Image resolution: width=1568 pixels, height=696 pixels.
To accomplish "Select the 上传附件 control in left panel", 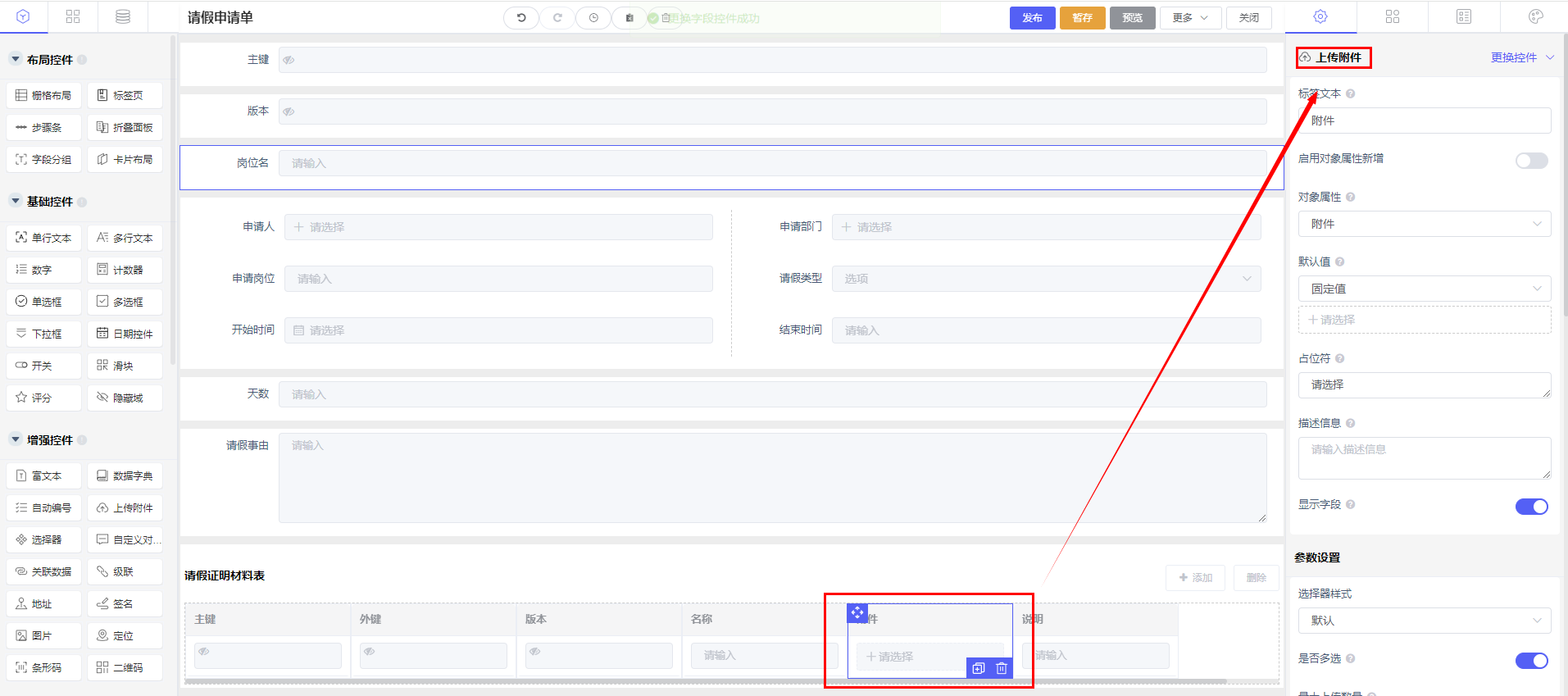I will pyautogui.click(x=125, y=508).
